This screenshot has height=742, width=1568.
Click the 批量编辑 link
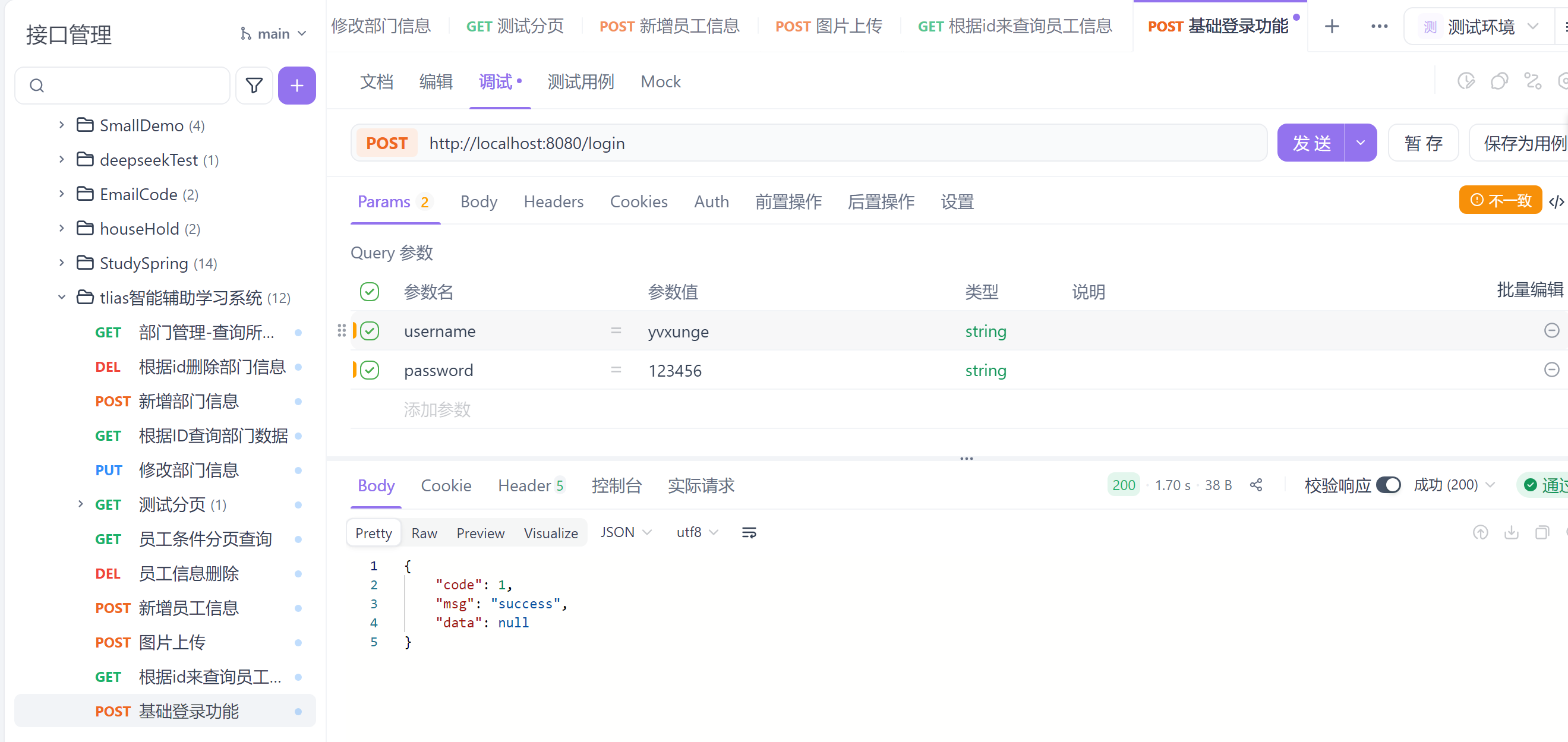click(x=1529, y=291)
